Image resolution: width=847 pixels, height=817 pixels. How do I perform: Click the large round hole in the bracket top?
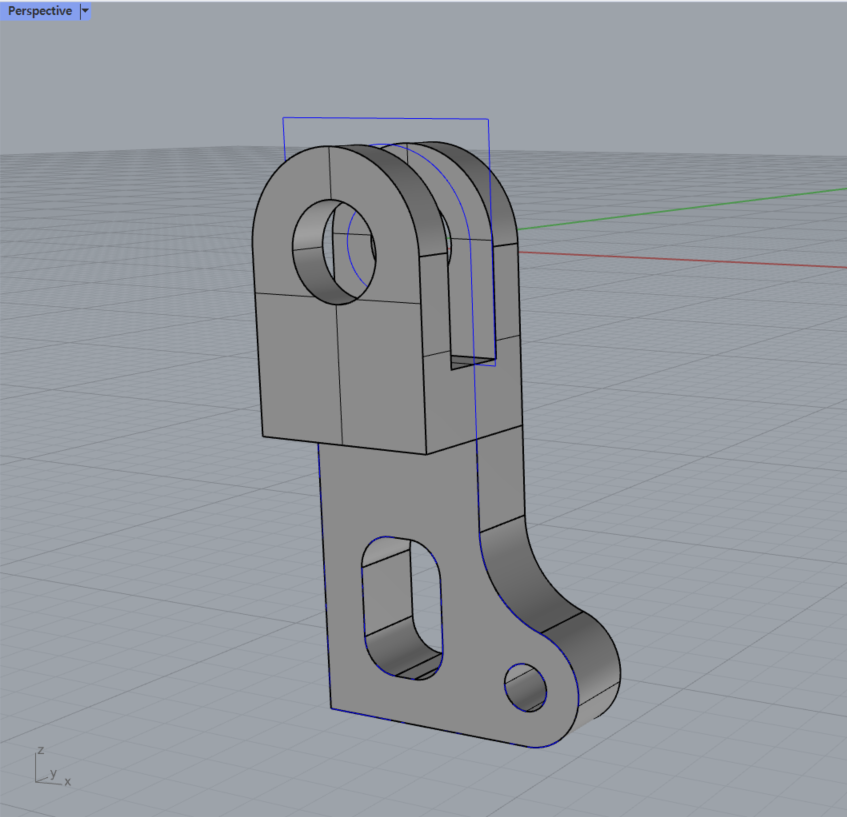tap(334, 252)
